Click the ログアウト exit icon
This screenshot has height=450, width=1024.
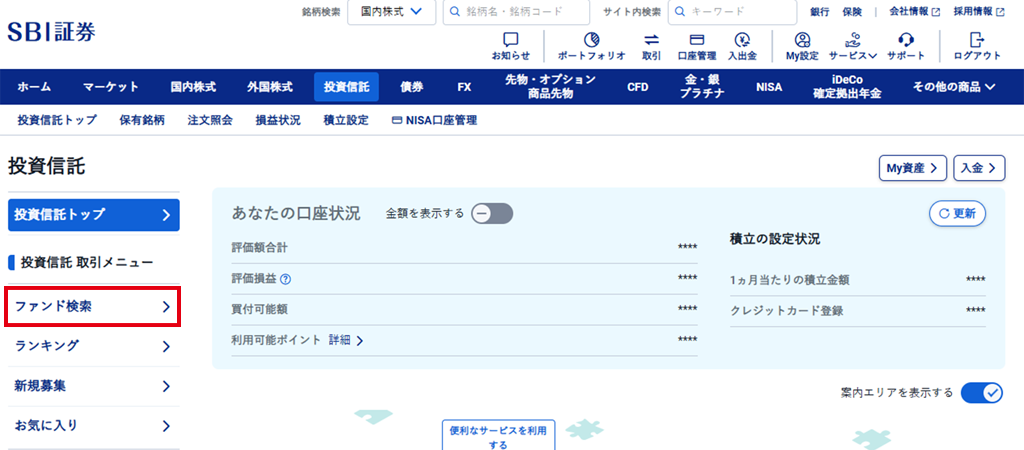tap(977, 39)
